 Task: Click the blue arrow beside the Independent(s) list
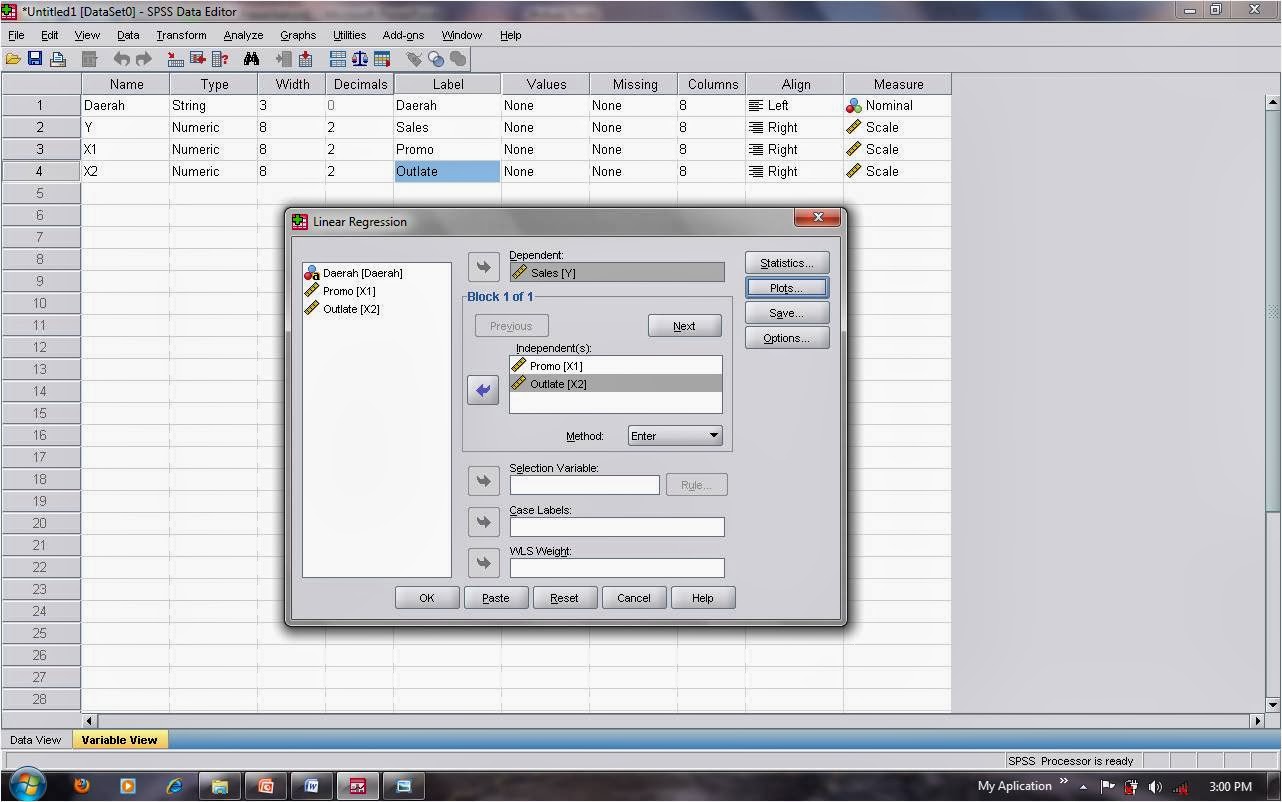(x=484, y=390)
